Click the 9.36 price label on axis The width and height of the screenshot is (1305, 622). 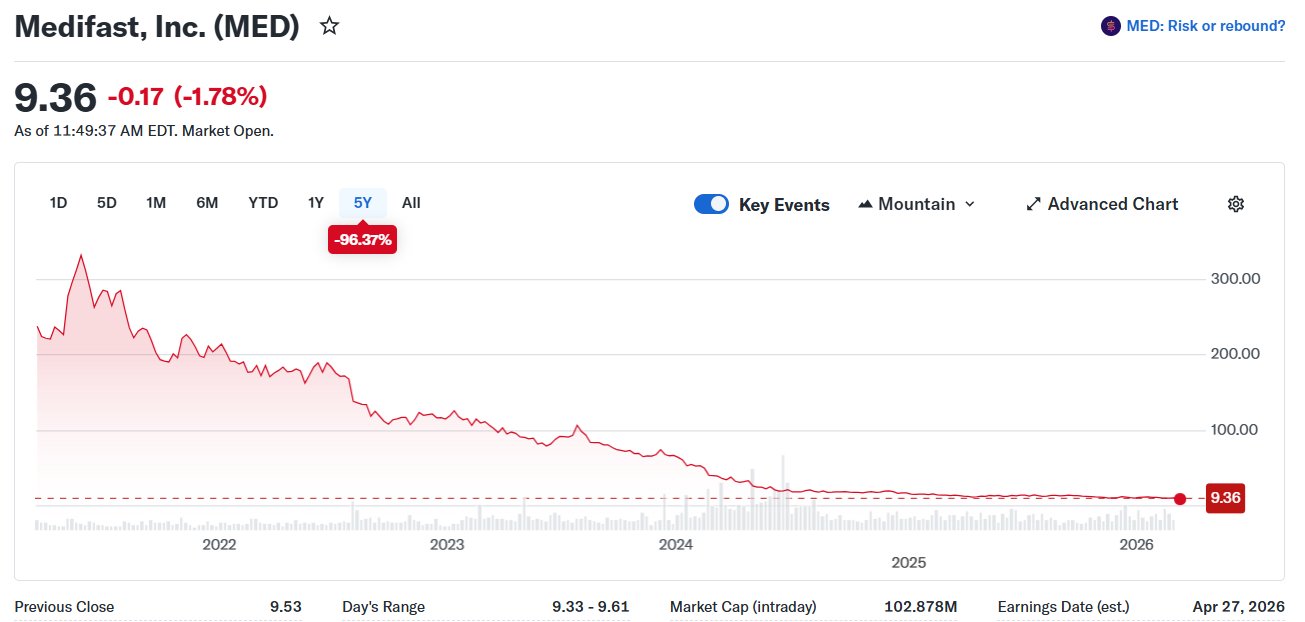coord(1225,498)
